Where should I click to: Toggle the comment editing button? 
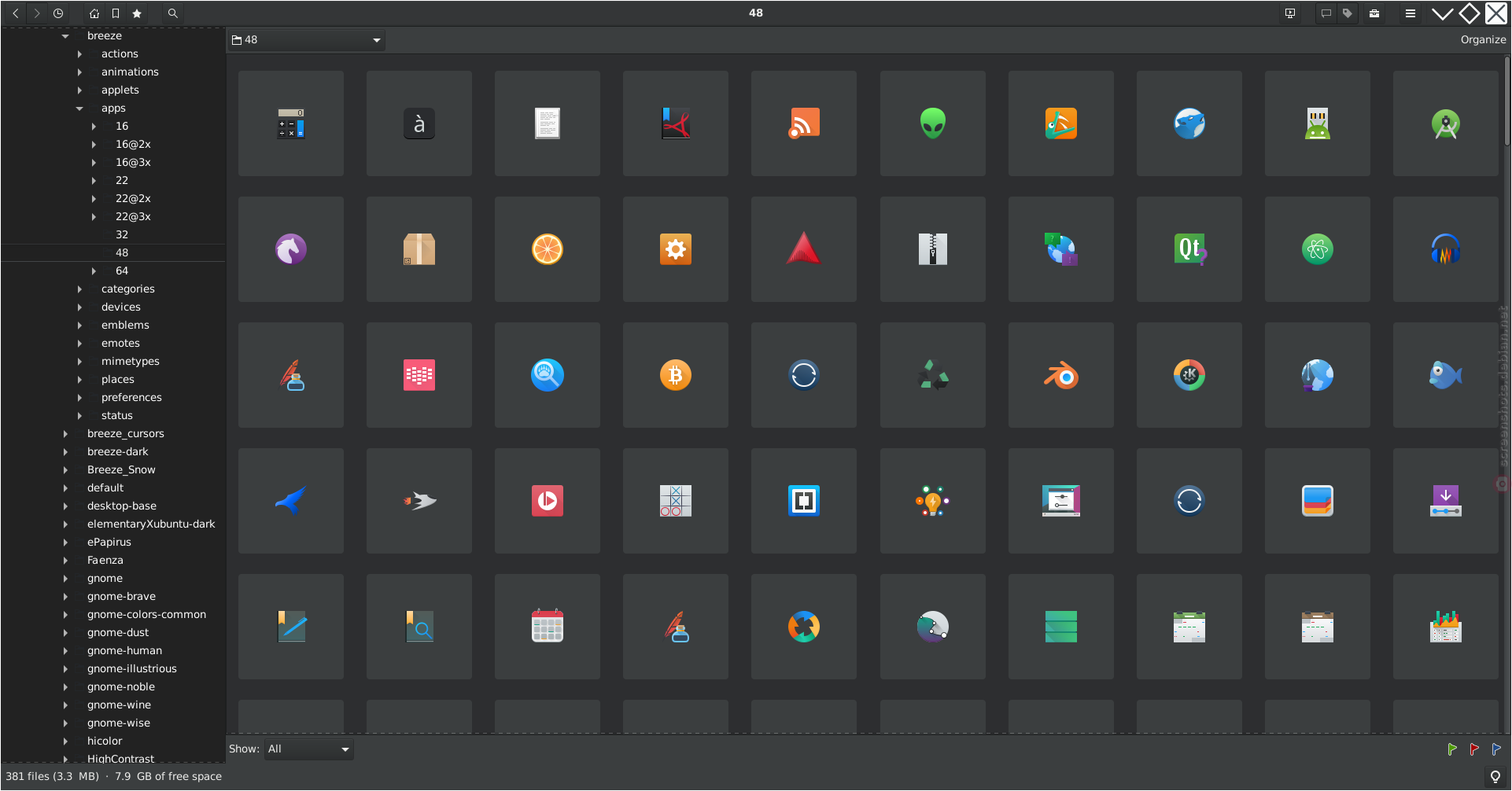(1326, 13)
